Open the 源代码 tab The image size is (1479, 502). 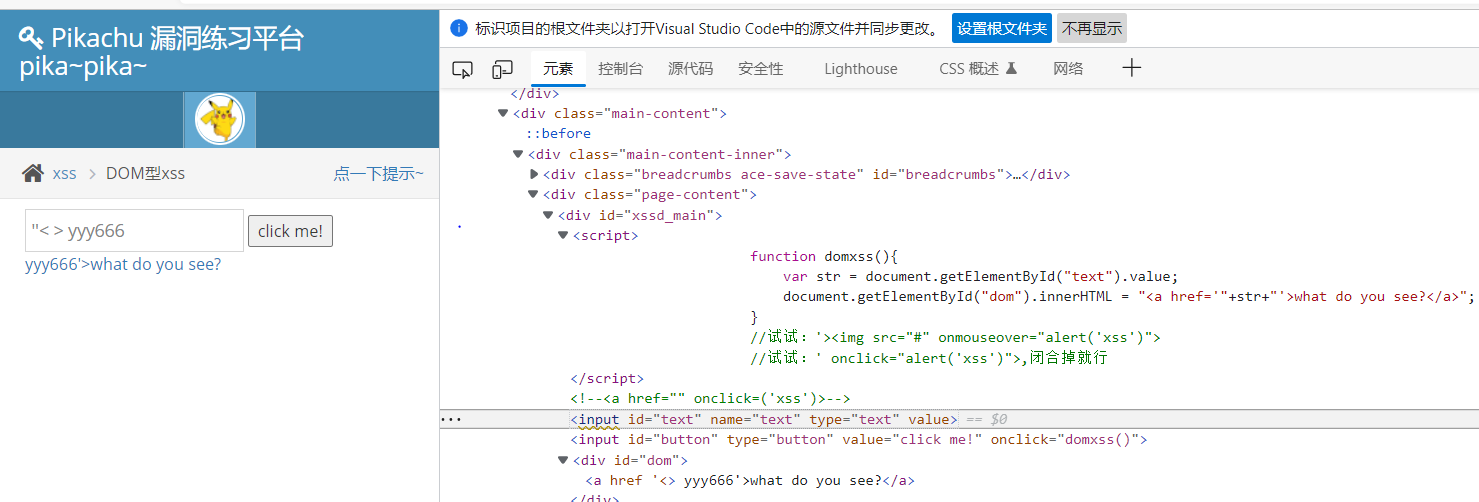coord(691,69)
